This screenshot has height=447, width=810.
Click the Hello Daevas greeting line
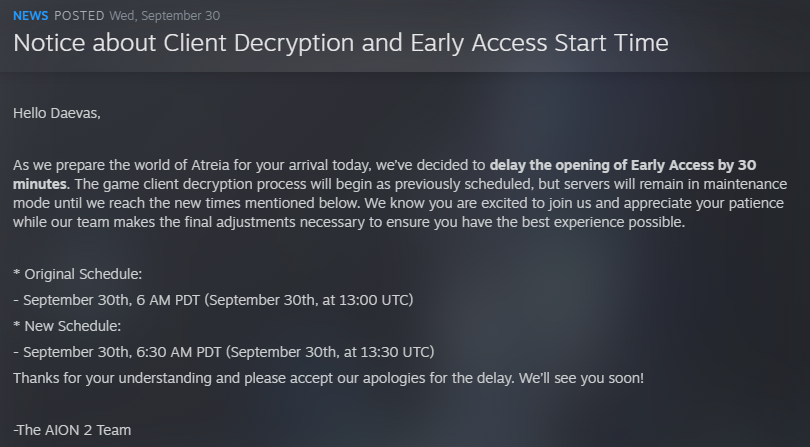pos(57,113)
